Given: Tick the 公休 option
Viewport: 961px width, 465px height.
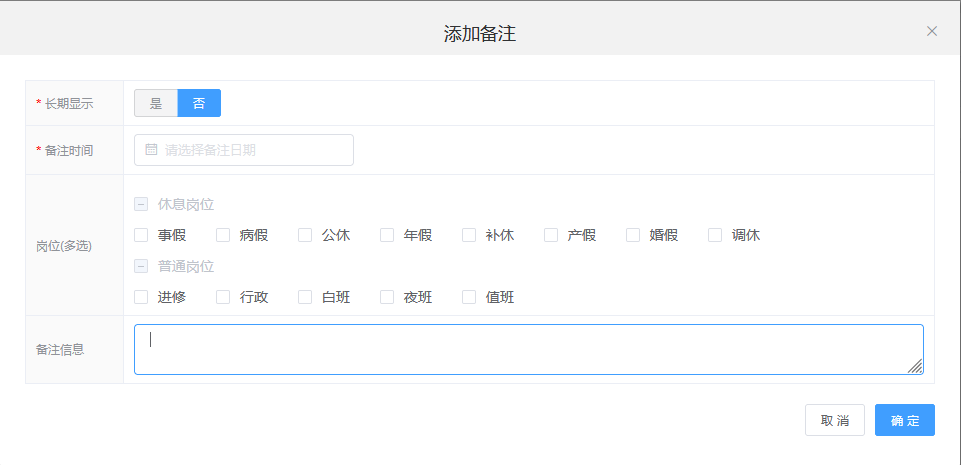Looking at the screenshot, I should coord(305,235).
